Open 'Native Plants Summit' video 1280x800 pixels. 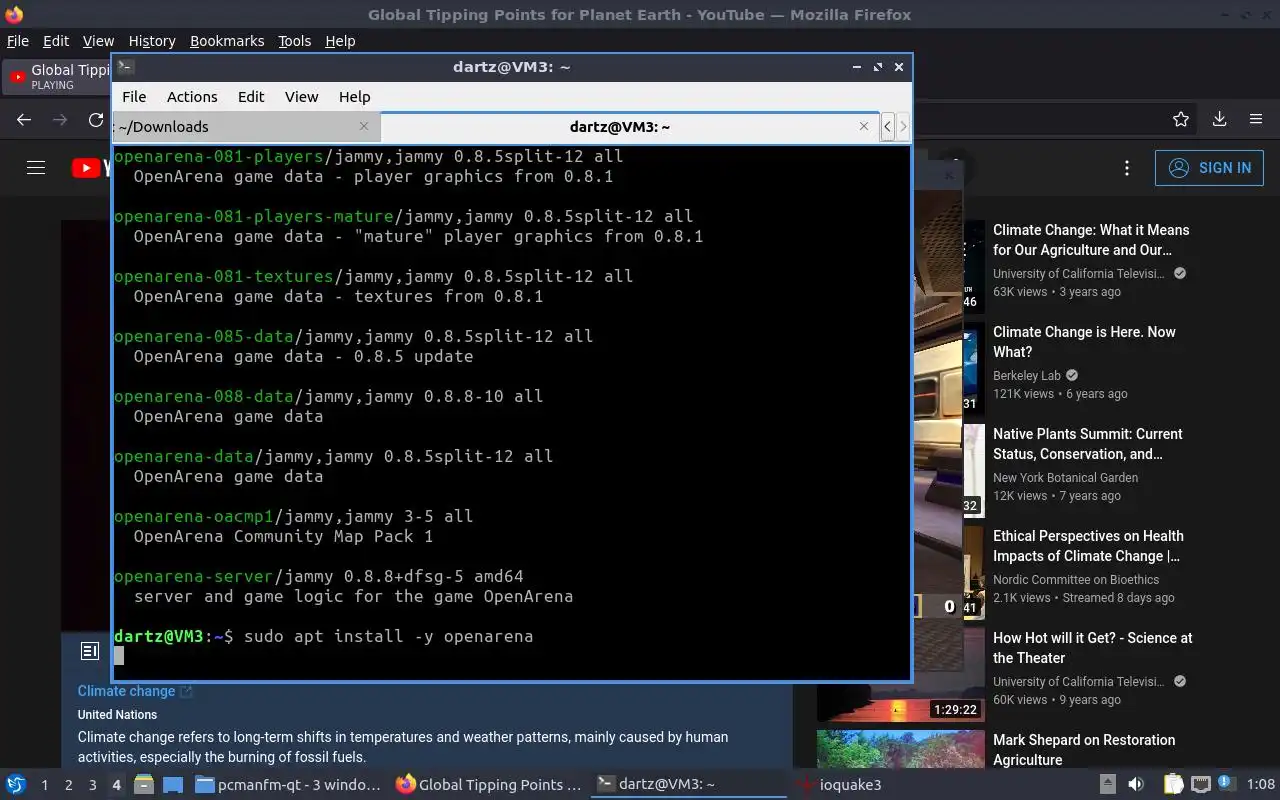pyautogui.click(x=1087, y=444)
